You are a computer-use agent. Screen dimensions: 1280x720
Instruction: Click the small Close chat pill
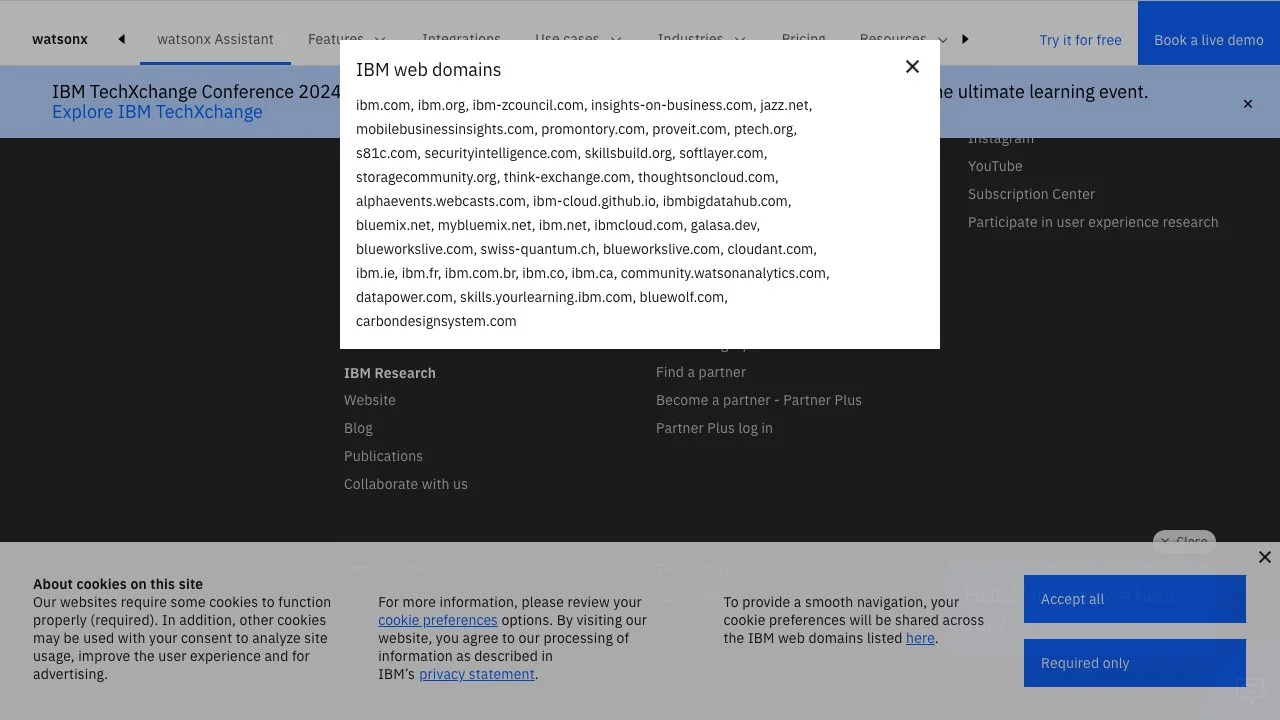click(1184, 541)
